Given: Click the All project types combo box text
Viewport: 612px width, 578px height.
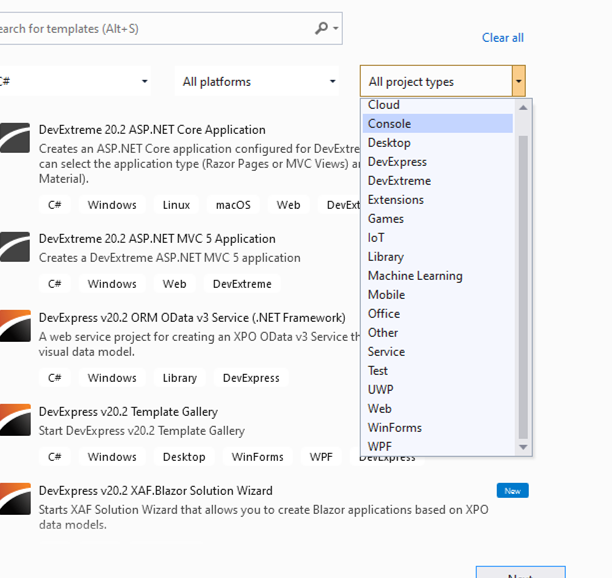Looking at the screenshot, I should click(x=411, y=82).
